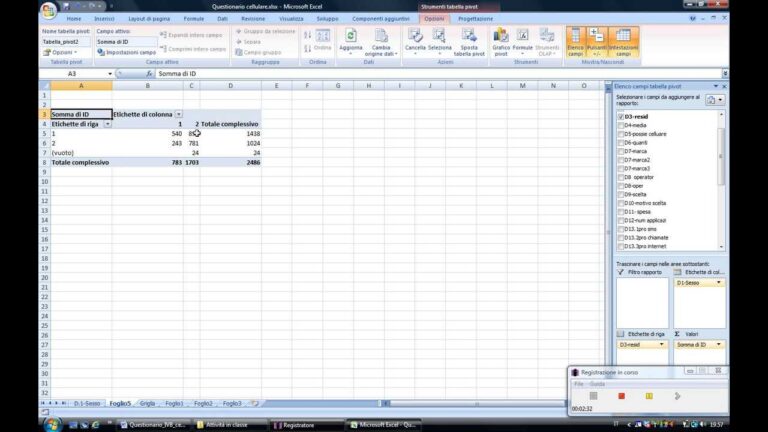768x432 pixels.
Task: Open the D3-resid row field dropdown
Action: [x=661, y=344]
